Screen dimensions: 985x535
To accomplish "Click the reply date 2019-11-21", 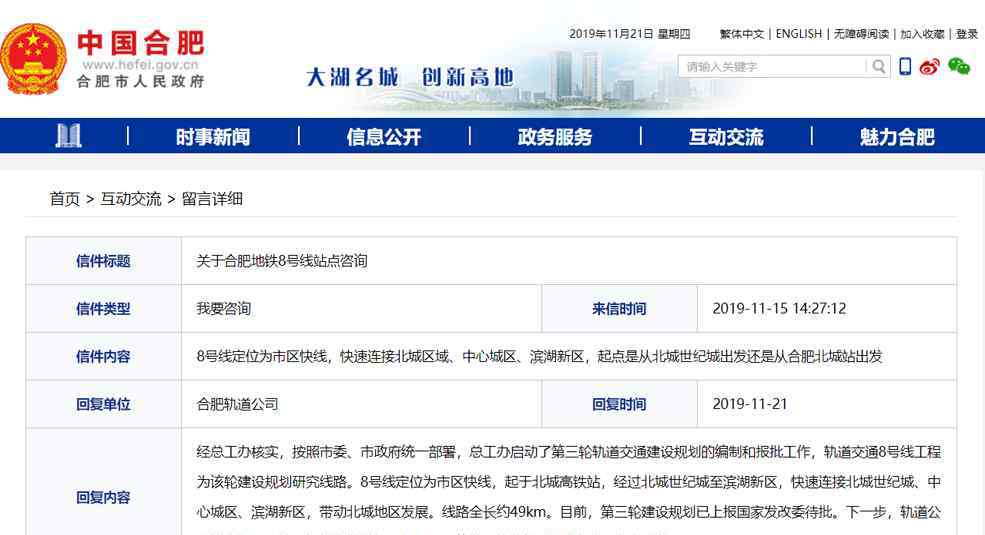I will click(749, 404).
